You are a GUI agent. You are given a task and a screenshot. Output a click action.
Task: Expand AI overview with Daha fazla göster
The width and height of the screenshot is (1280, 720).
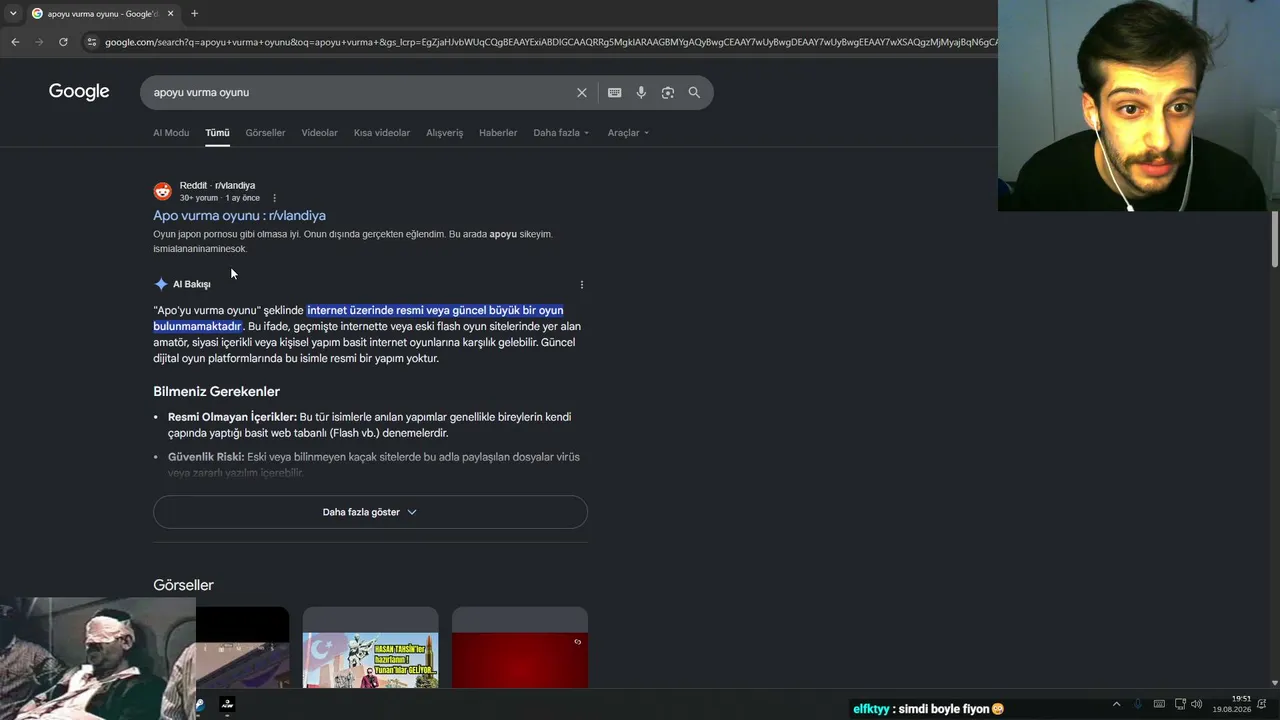[x=370, y=512]
